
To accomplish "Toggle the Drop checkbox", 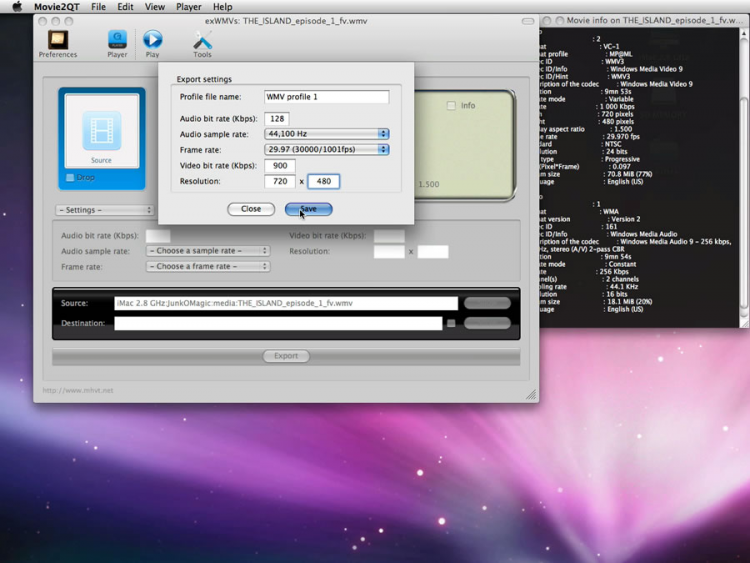I will point(70,178).
